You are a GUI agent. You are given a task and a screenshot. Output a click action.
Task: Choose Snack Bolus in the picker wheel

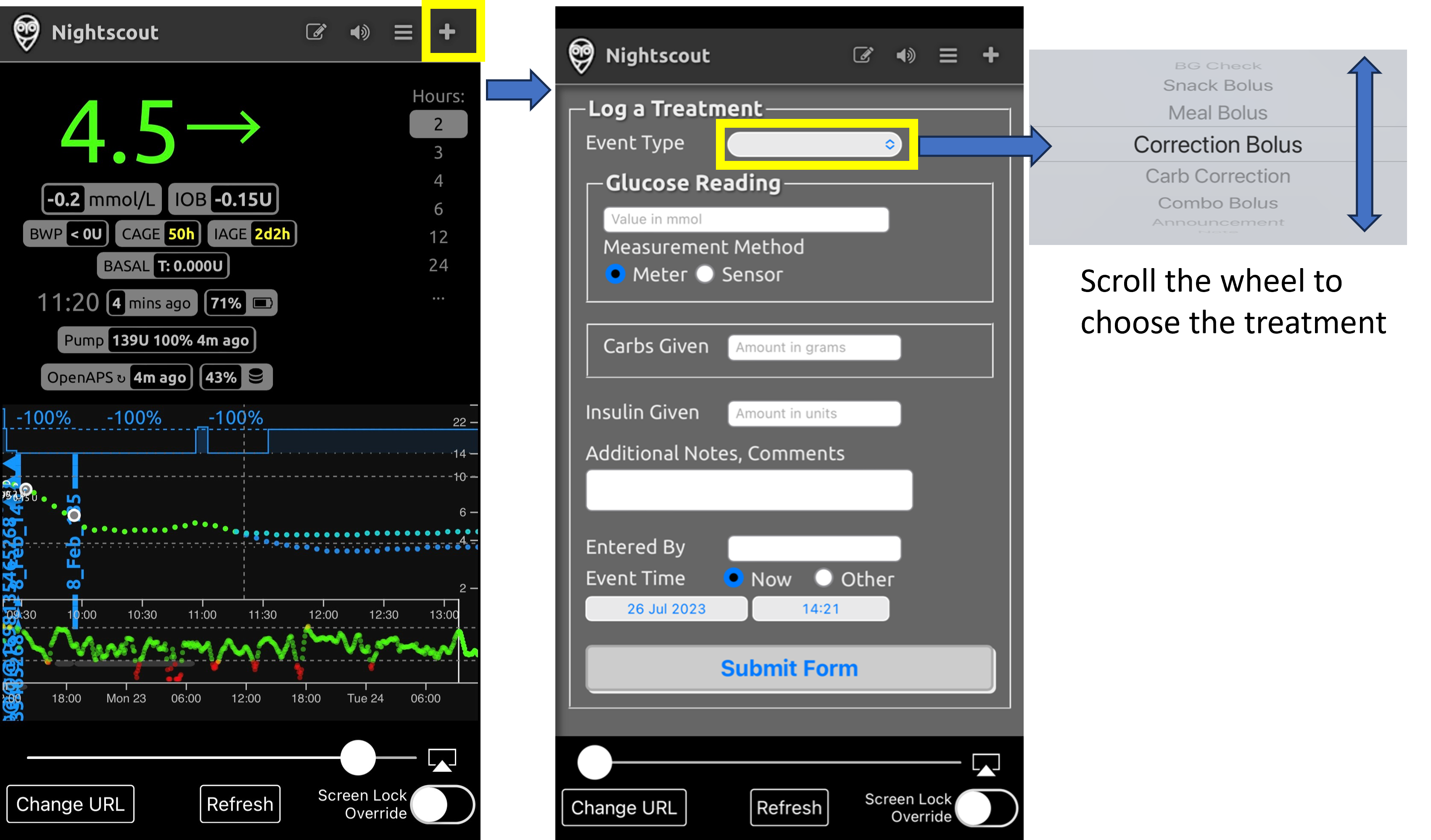point(1217,85)
